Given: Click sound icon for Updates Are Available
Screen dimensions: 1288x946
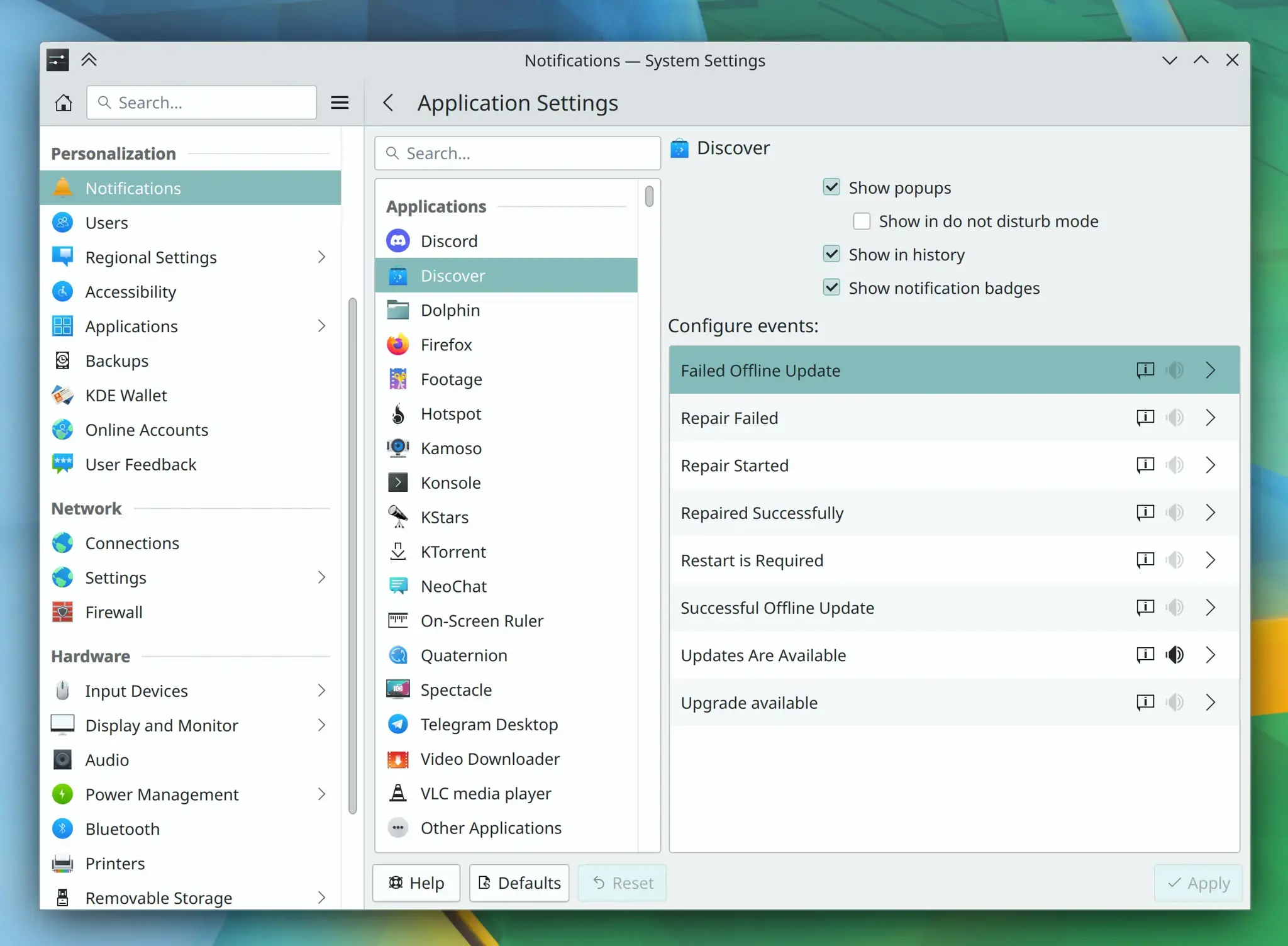Looking at the screenshot, I should point(1174,655).
